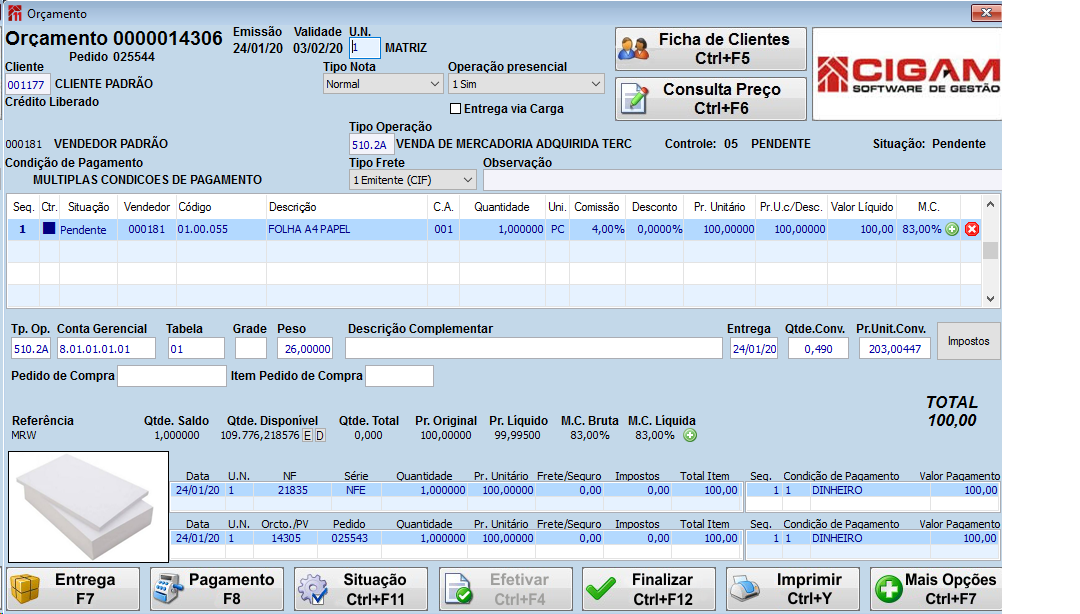Click Comissão value 4,00%
The image size is (1080, 614).
(x=597, y=229)
